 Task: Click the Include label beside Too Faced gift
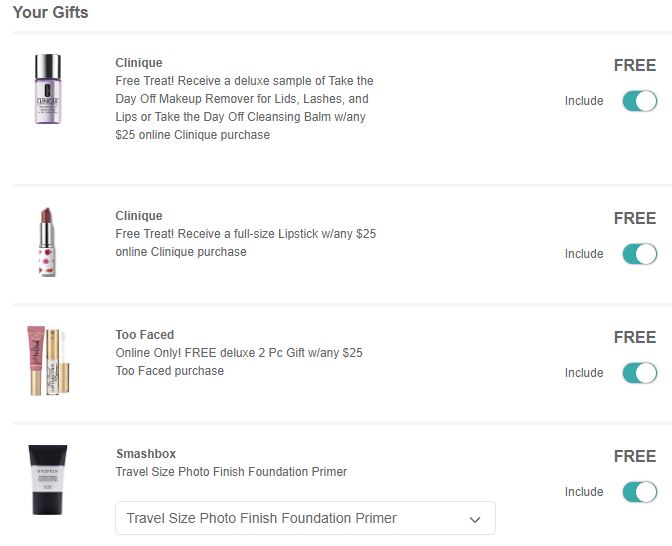[584, 373]
